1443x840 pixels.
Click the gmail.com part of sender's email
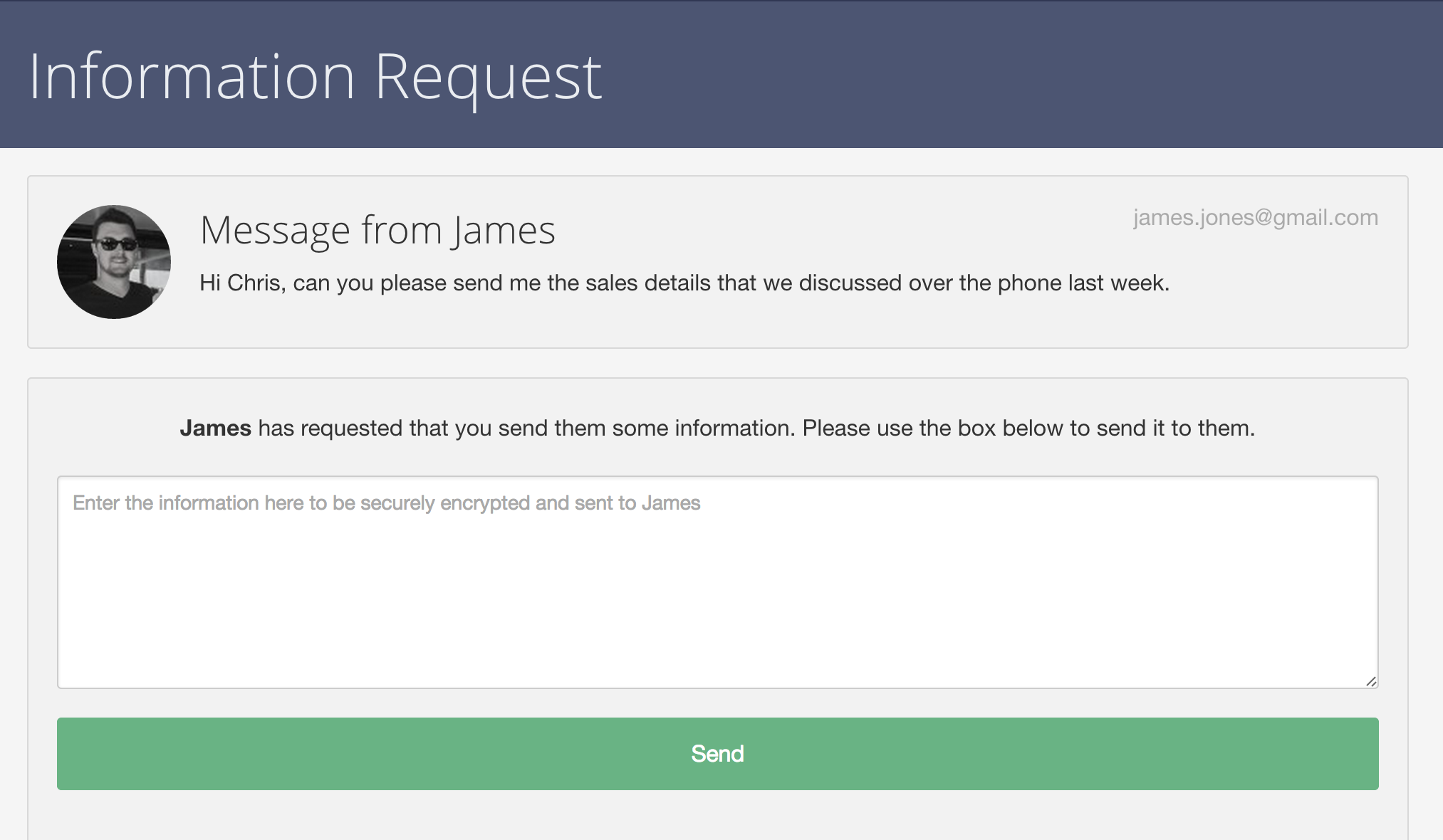click(x=1325, y=217)
